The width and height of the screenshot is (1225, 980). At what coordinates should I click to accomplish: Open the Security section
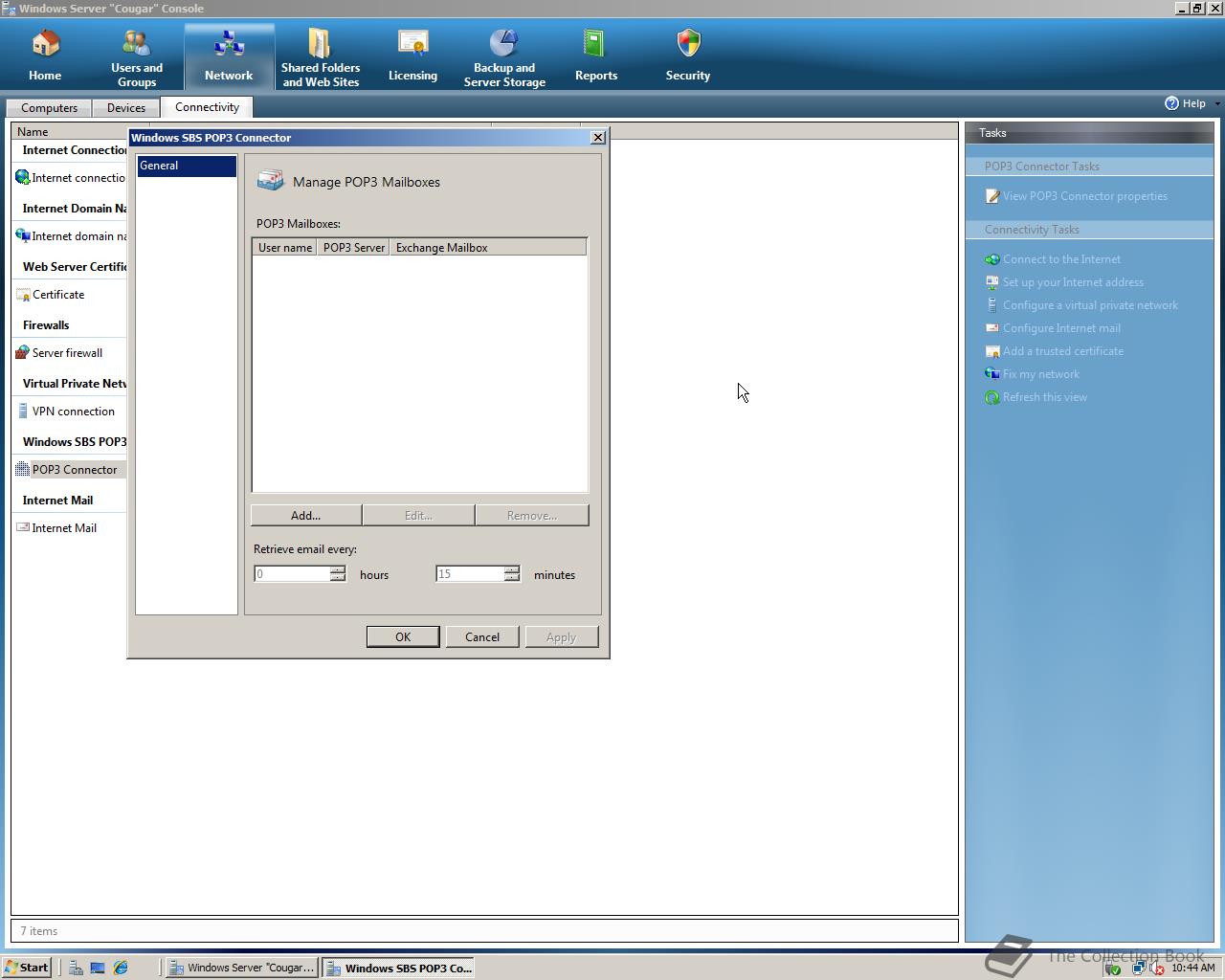[x=688, y=56]
